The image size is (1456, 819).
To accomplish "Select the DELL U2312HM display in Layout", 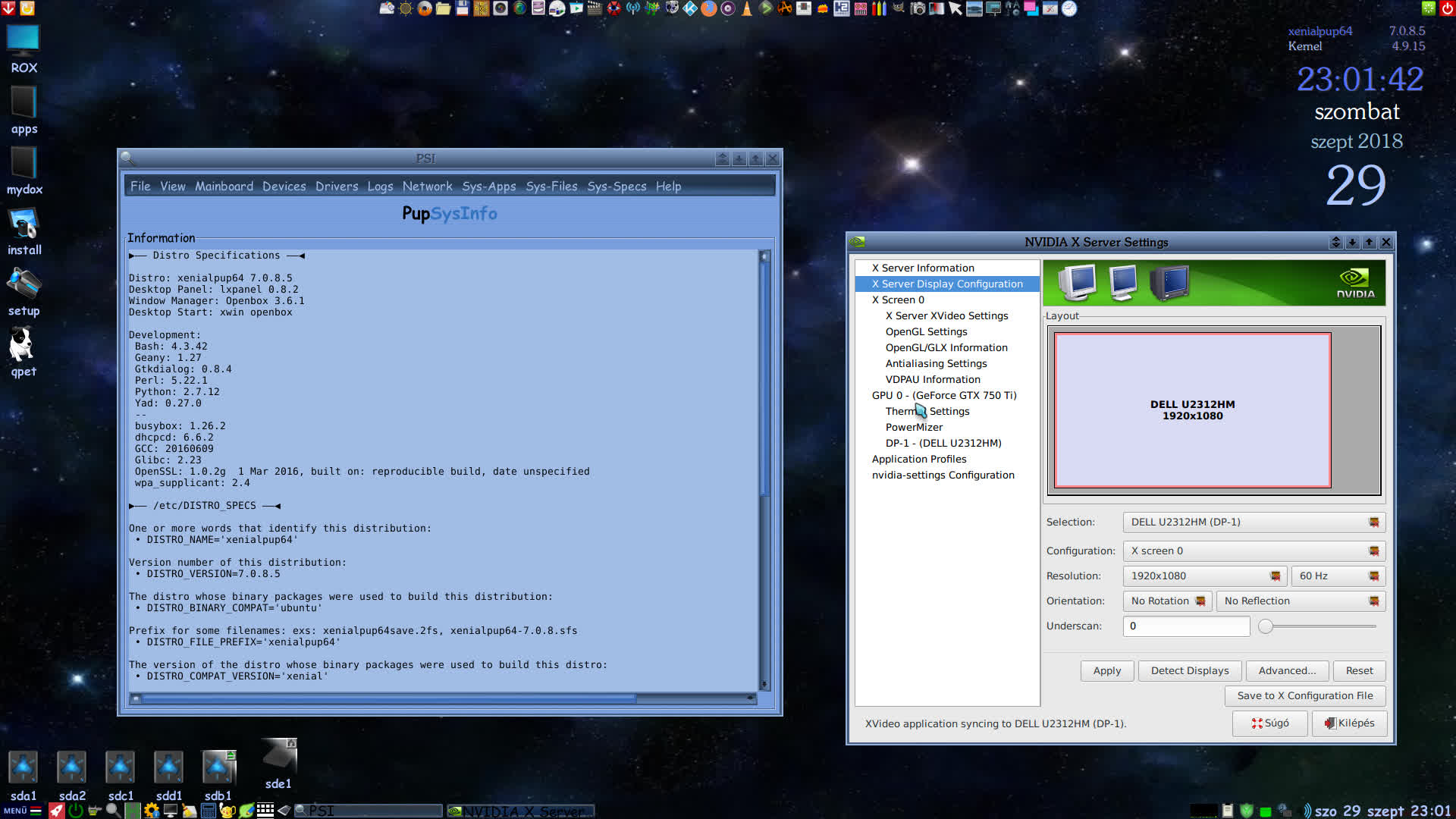I will point(1192,410).
